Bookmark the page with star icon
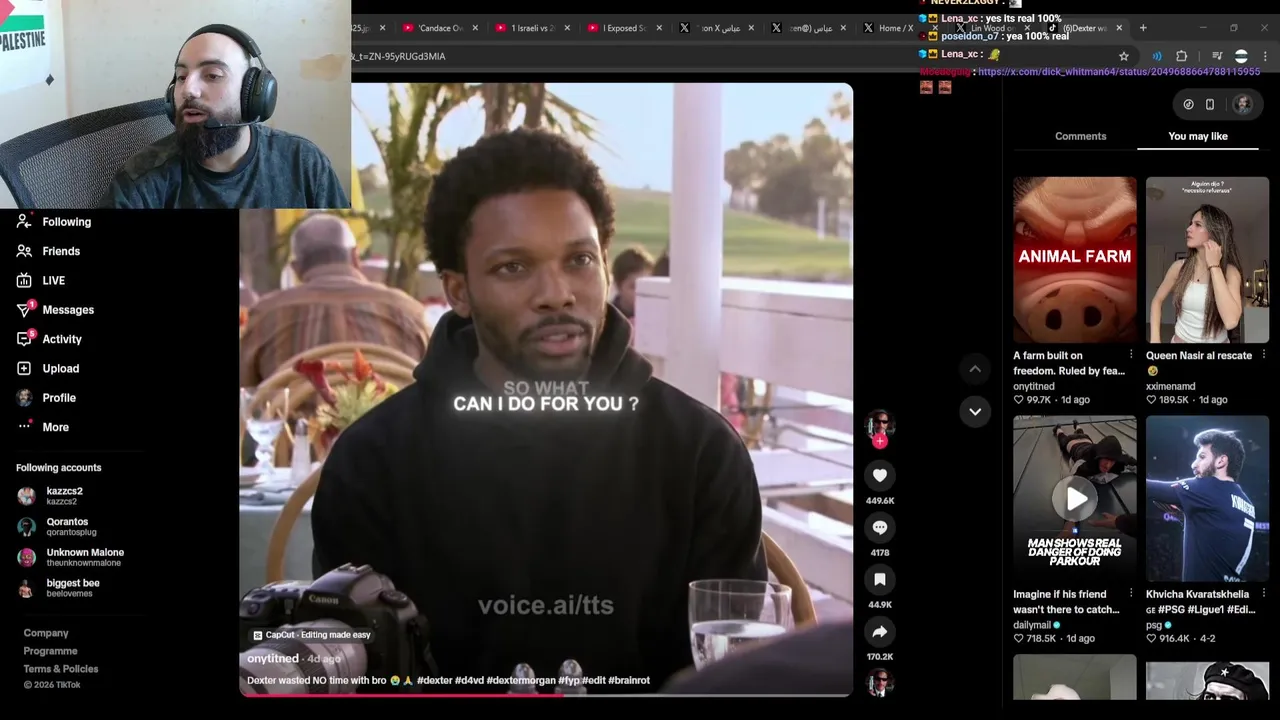This screenshot has width=1280, height=720. (1124, 56)
